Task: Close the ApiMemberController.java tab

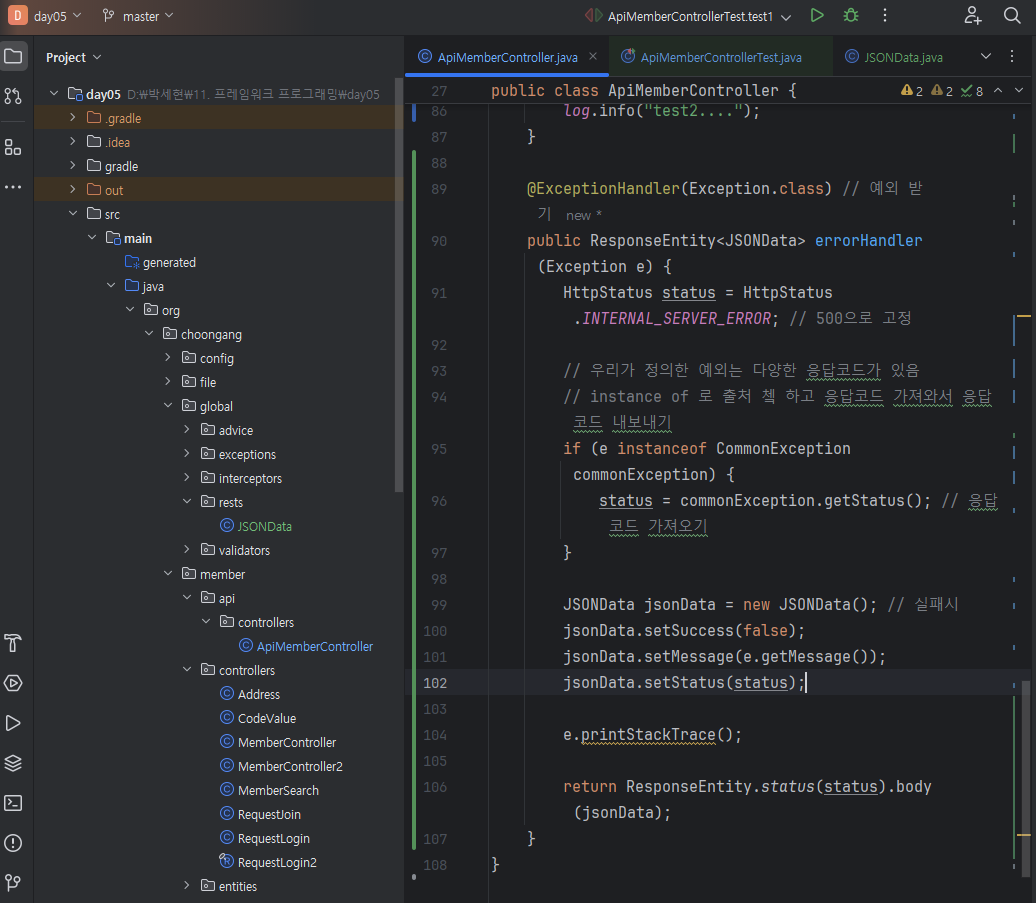Action: coord(593,57)
